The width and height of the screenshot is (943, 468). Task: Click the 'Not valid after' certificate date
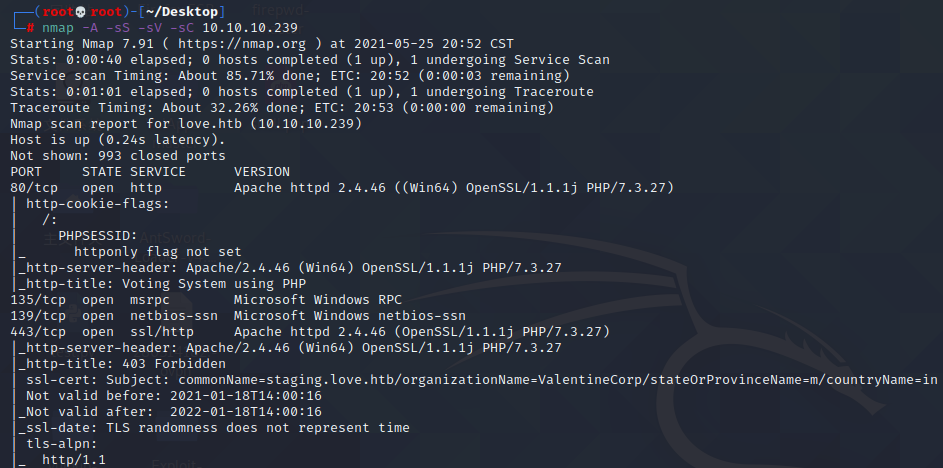245,412
